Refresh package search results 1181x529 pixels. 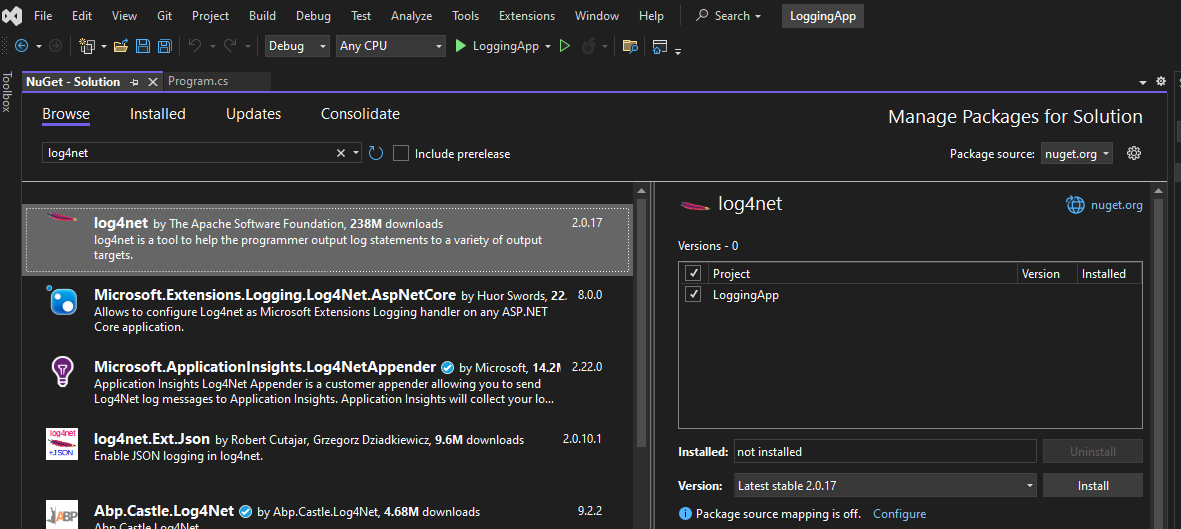click(376, 153)
